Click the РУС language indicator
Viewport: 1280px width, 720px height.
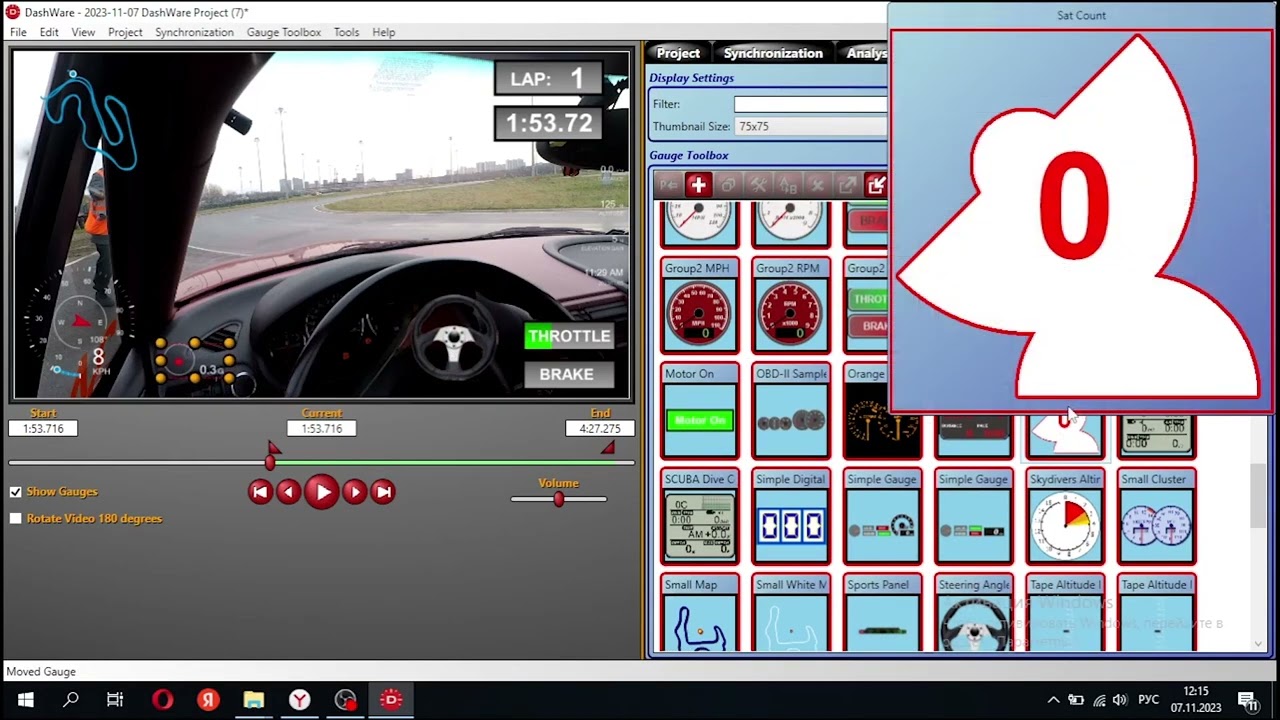coord(1149,700)
